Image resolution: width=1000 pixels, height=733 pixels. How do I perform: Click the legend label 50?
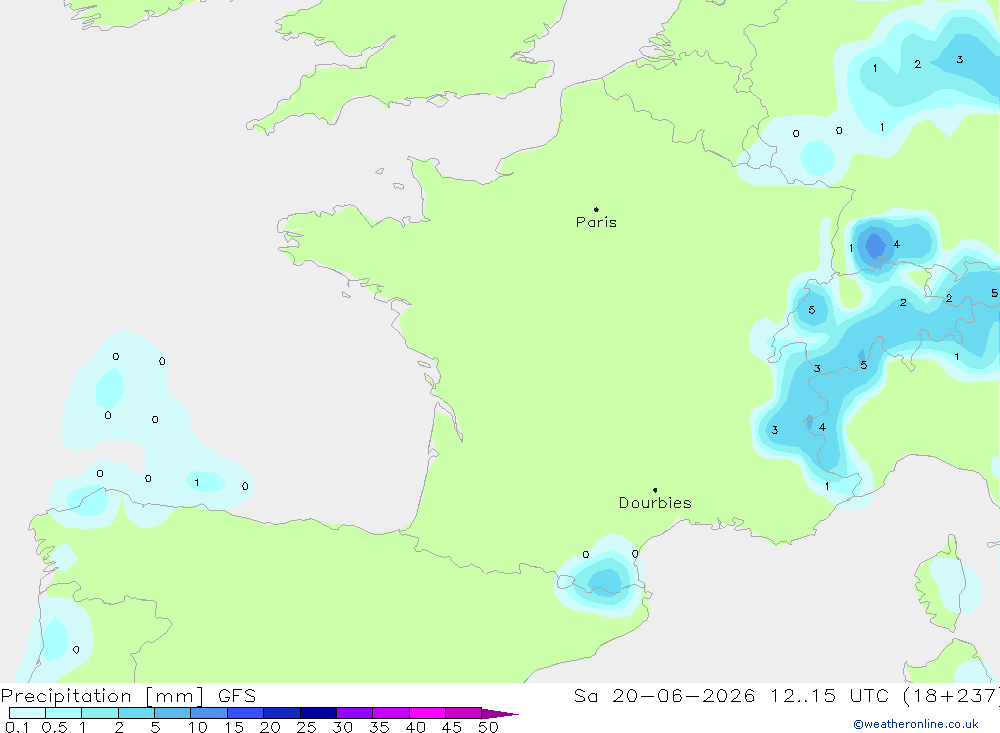click(x=488, y=727)
